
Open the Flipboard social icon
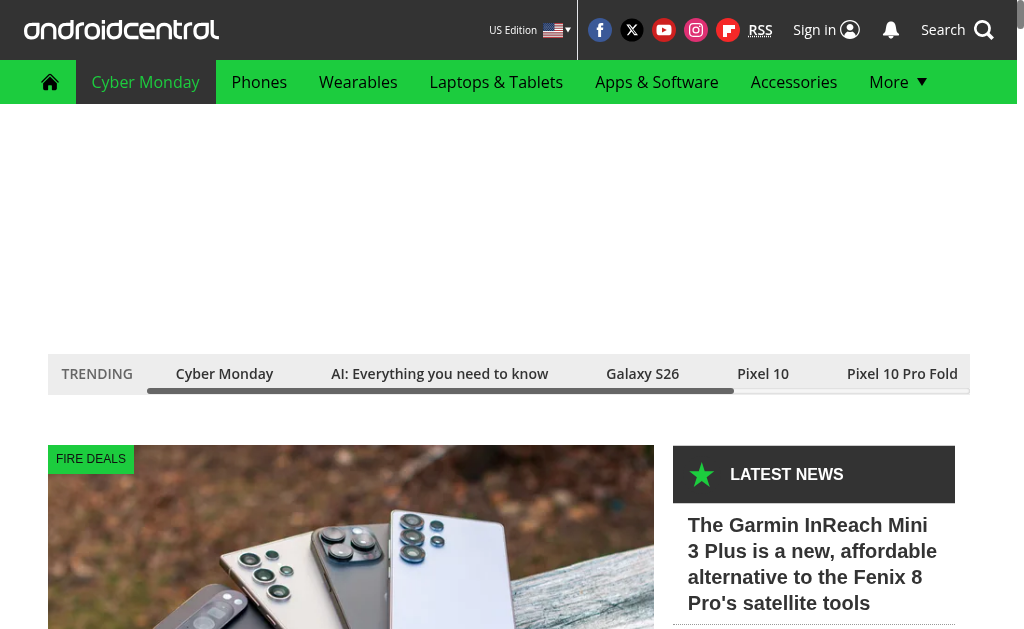(728, 30)
